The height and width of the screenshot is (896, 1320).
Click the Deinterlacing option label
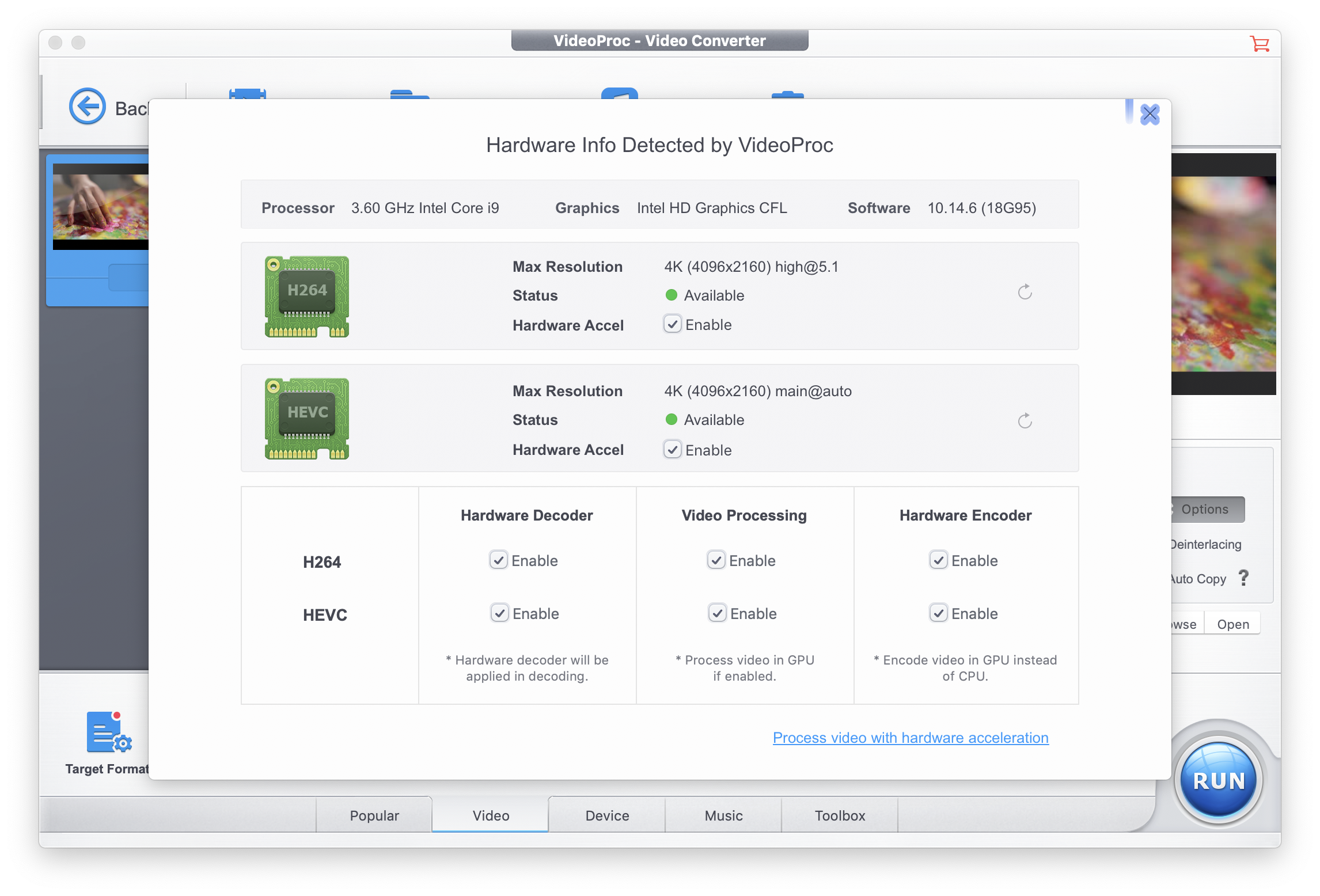point(1206,544)
